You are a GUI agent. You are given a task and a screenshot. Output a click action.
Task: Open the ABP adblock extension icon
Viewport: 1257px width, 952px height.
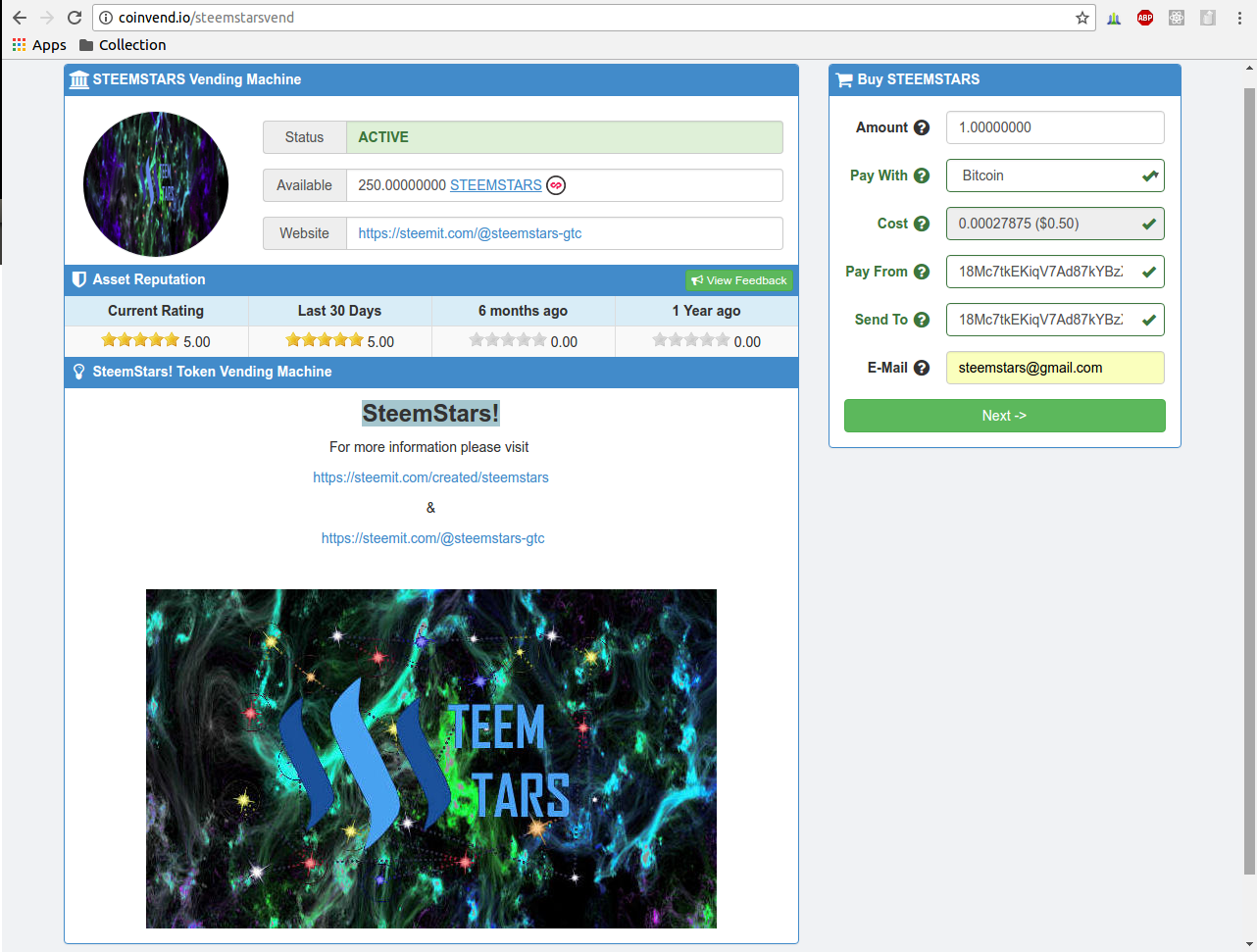pyautogui.click(x=1145, y=18)
